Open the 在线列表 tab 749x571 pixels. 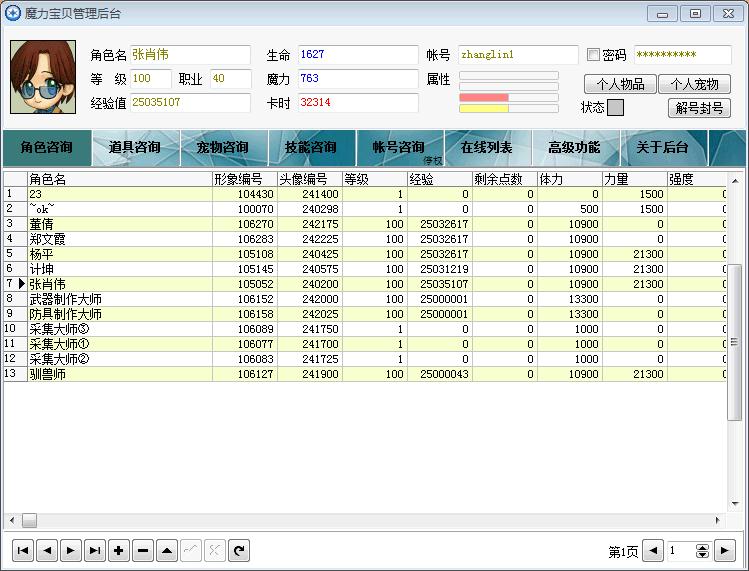pos(486,148)
